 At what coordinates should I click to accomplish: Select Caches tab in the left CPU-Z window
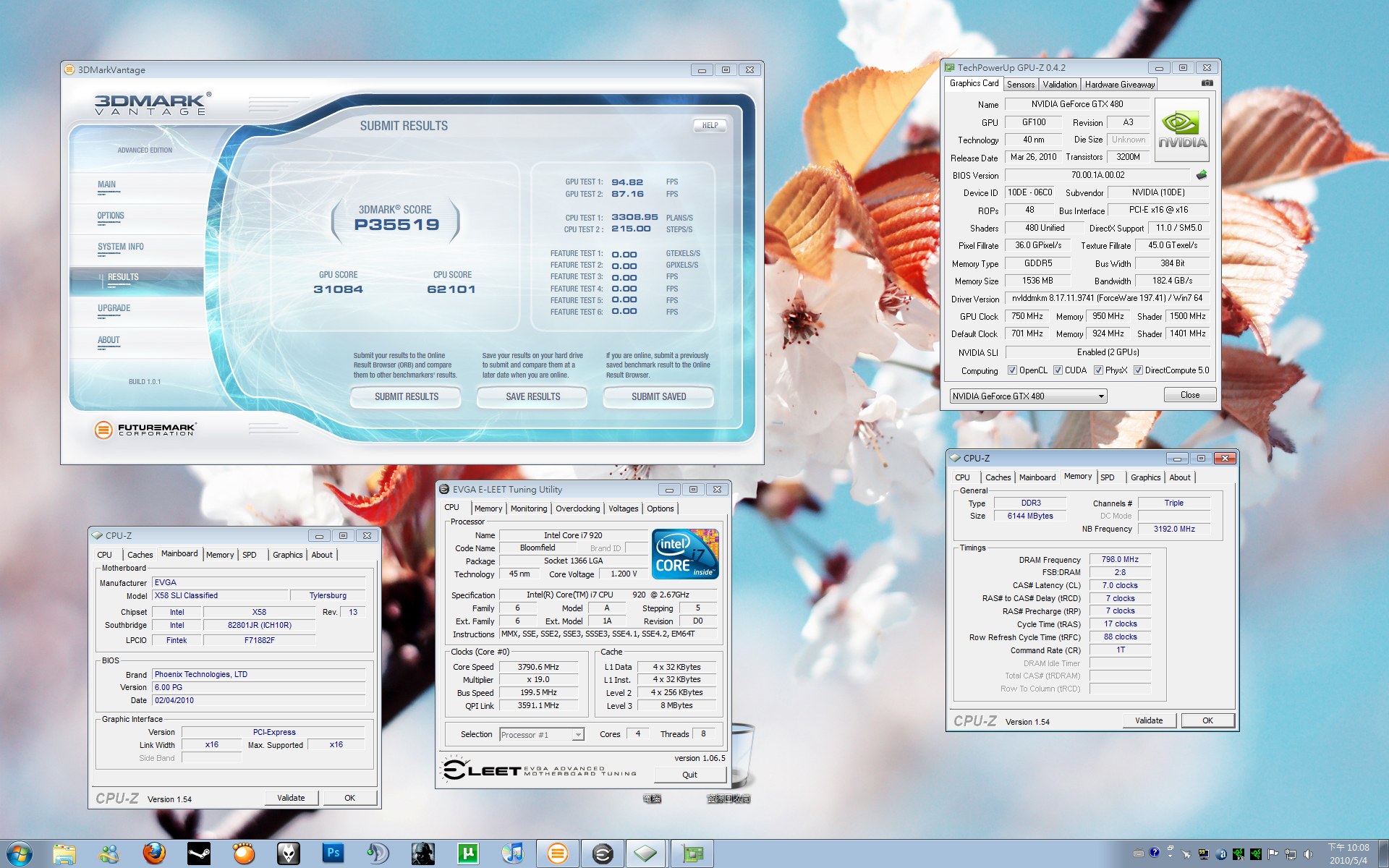(140, 555)
